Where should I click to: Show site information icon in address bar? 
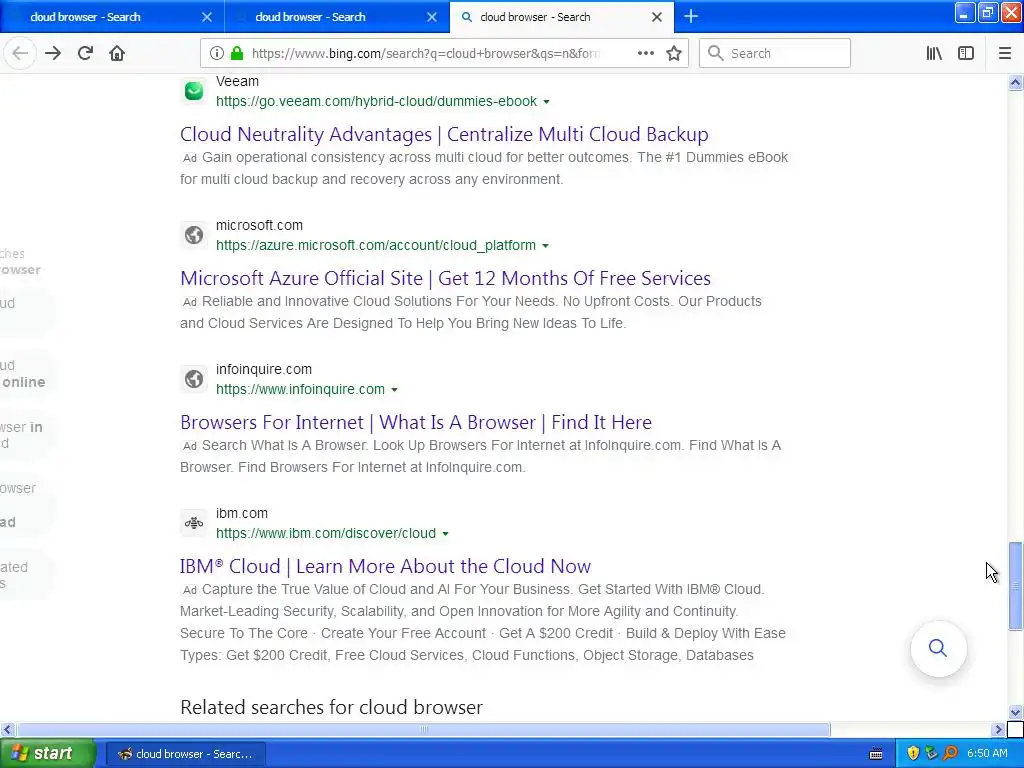click(217, 54)
